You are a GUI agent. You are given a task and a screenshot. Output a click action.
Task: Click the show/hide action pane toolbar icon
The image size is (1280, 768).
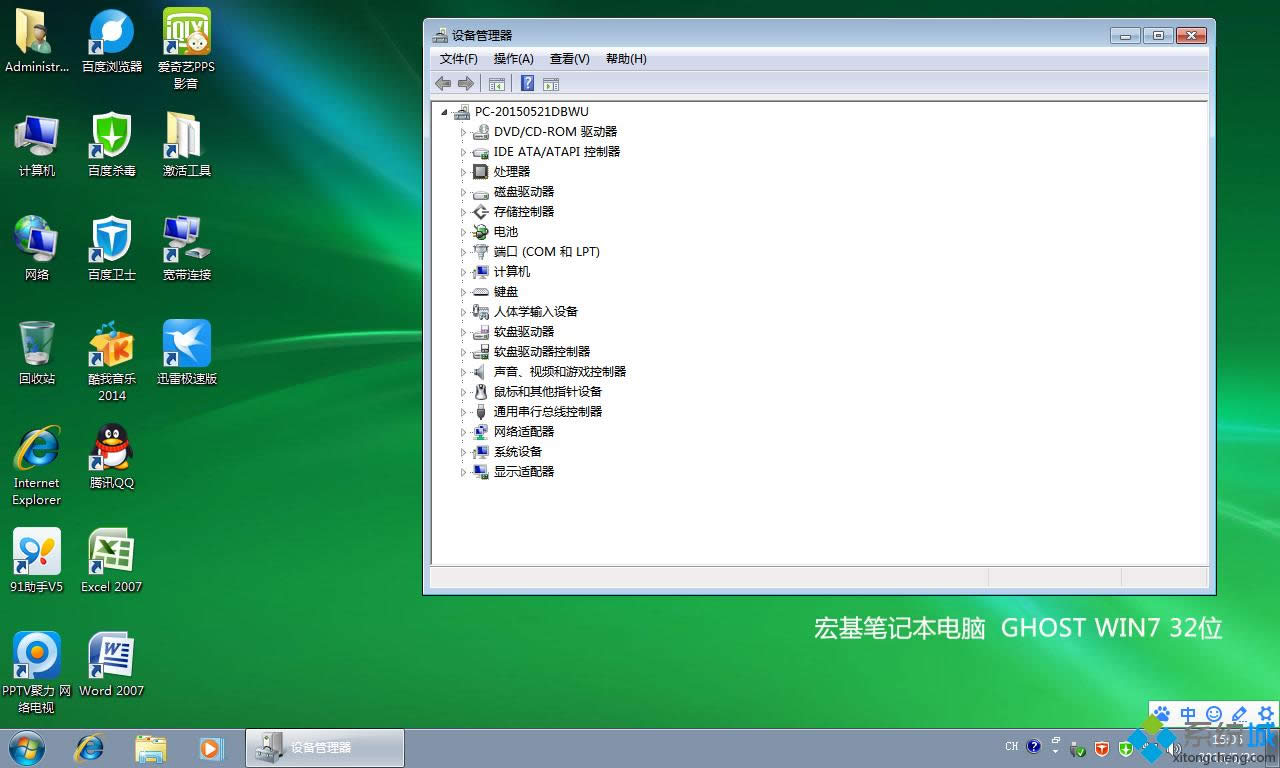(551, 84)
